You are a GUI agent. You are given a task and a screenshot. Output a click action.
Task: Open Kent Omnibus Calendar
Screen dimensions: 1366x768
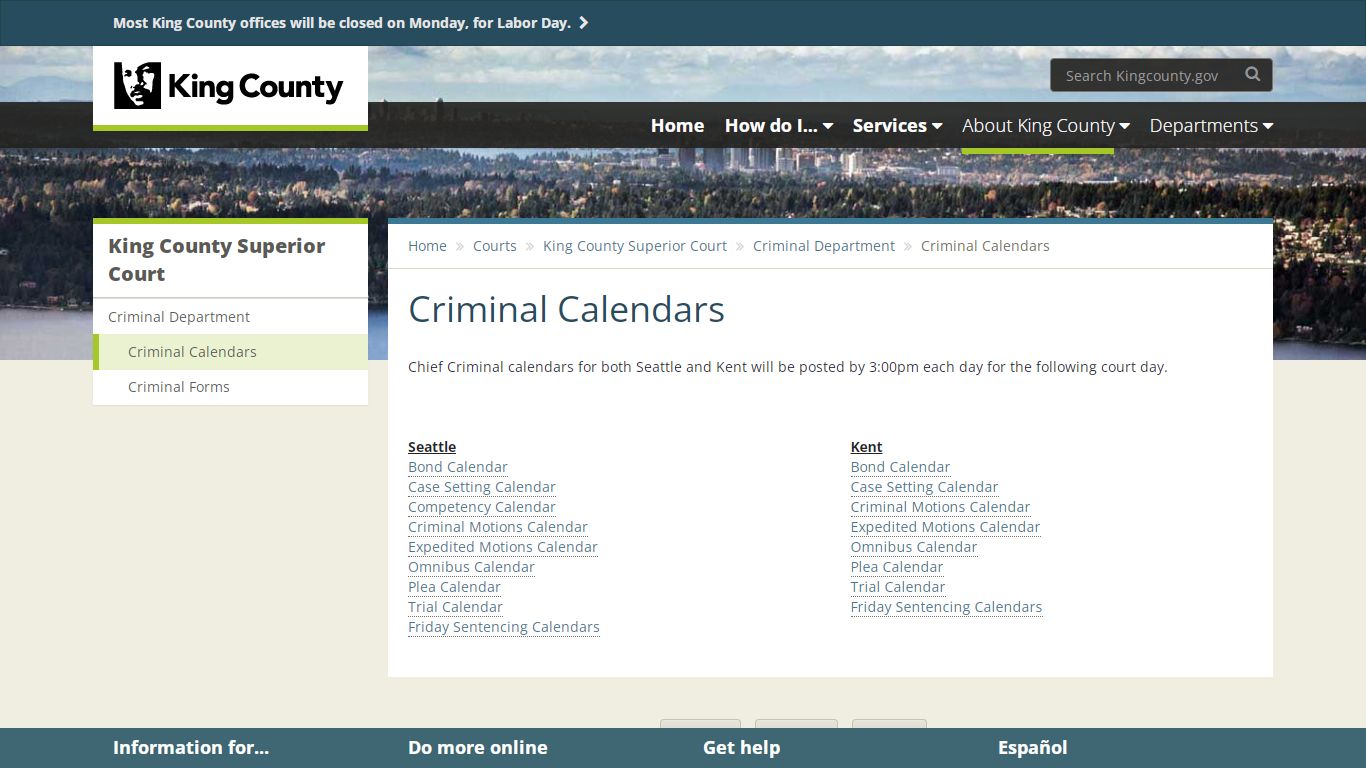(x=914, y=547)
